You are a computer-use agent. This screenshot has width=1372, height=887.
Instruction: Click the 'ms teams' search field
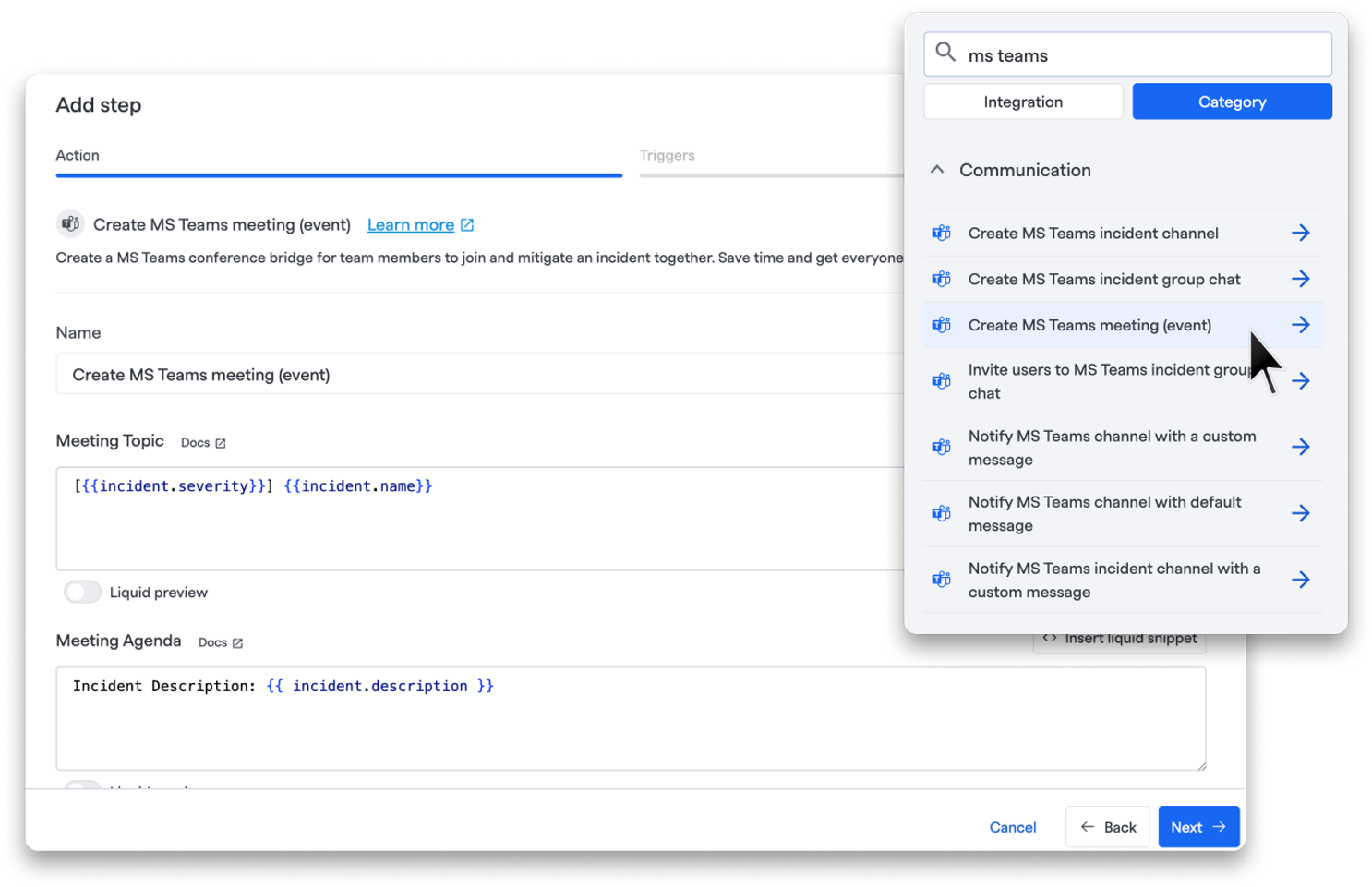click(x=1127, y=54)
